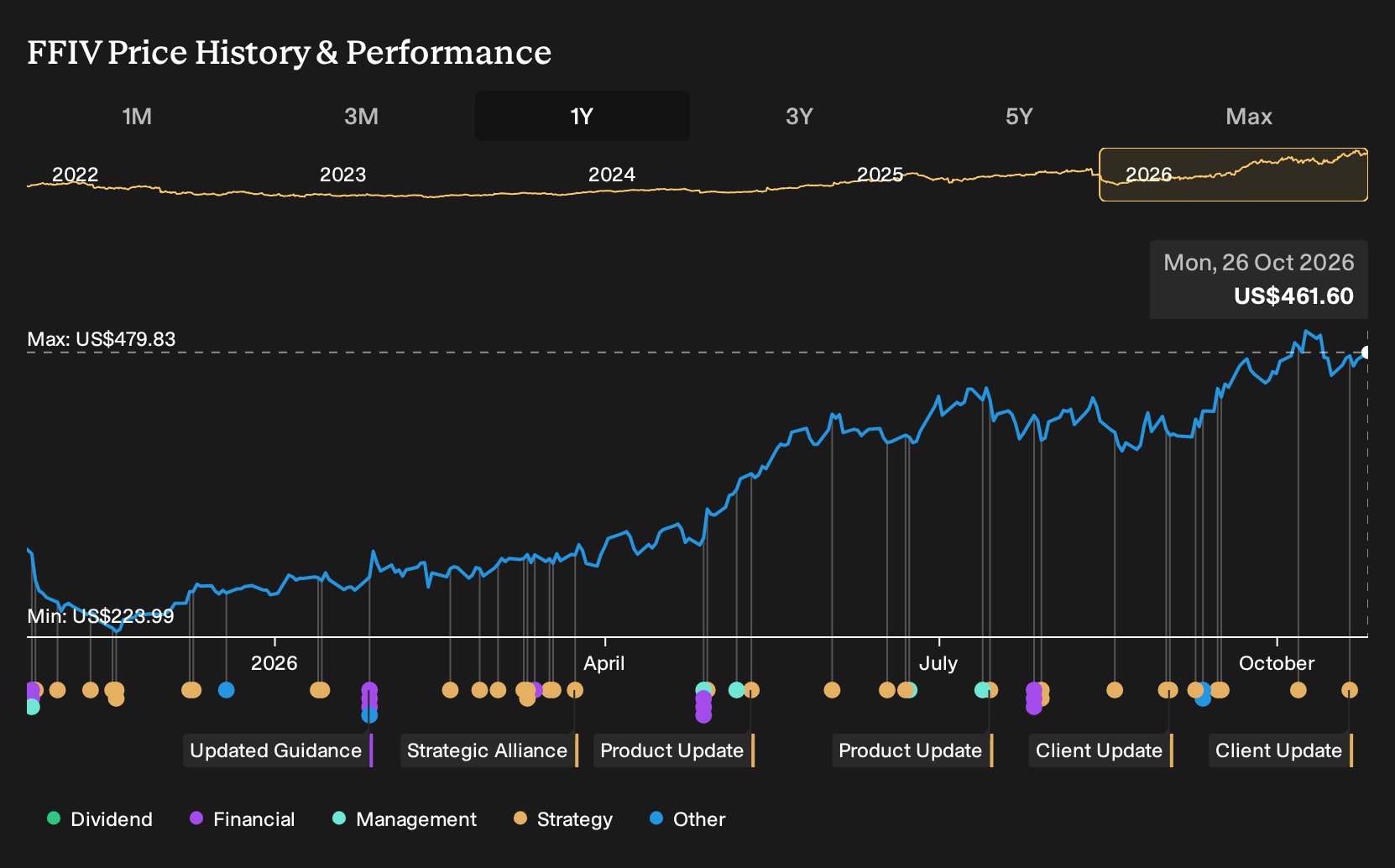The height and width of the screenshot is (868, 1395).
Task: Select the 3M time range tab
Action: pyautogui.click(x=361, y=116)
